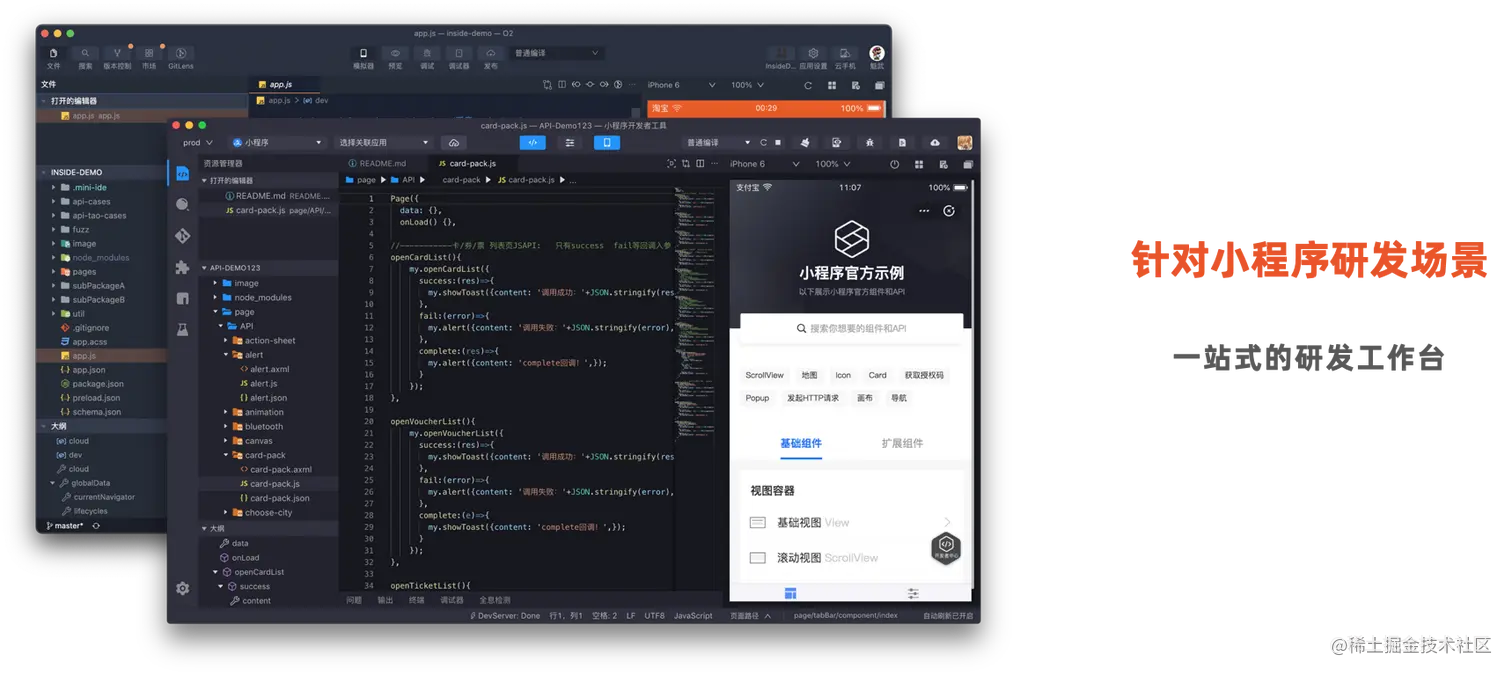The height and width of the screenshot is (676, 1512).
Task: Open the git source control sidebar icon
Action: point(182,236)
